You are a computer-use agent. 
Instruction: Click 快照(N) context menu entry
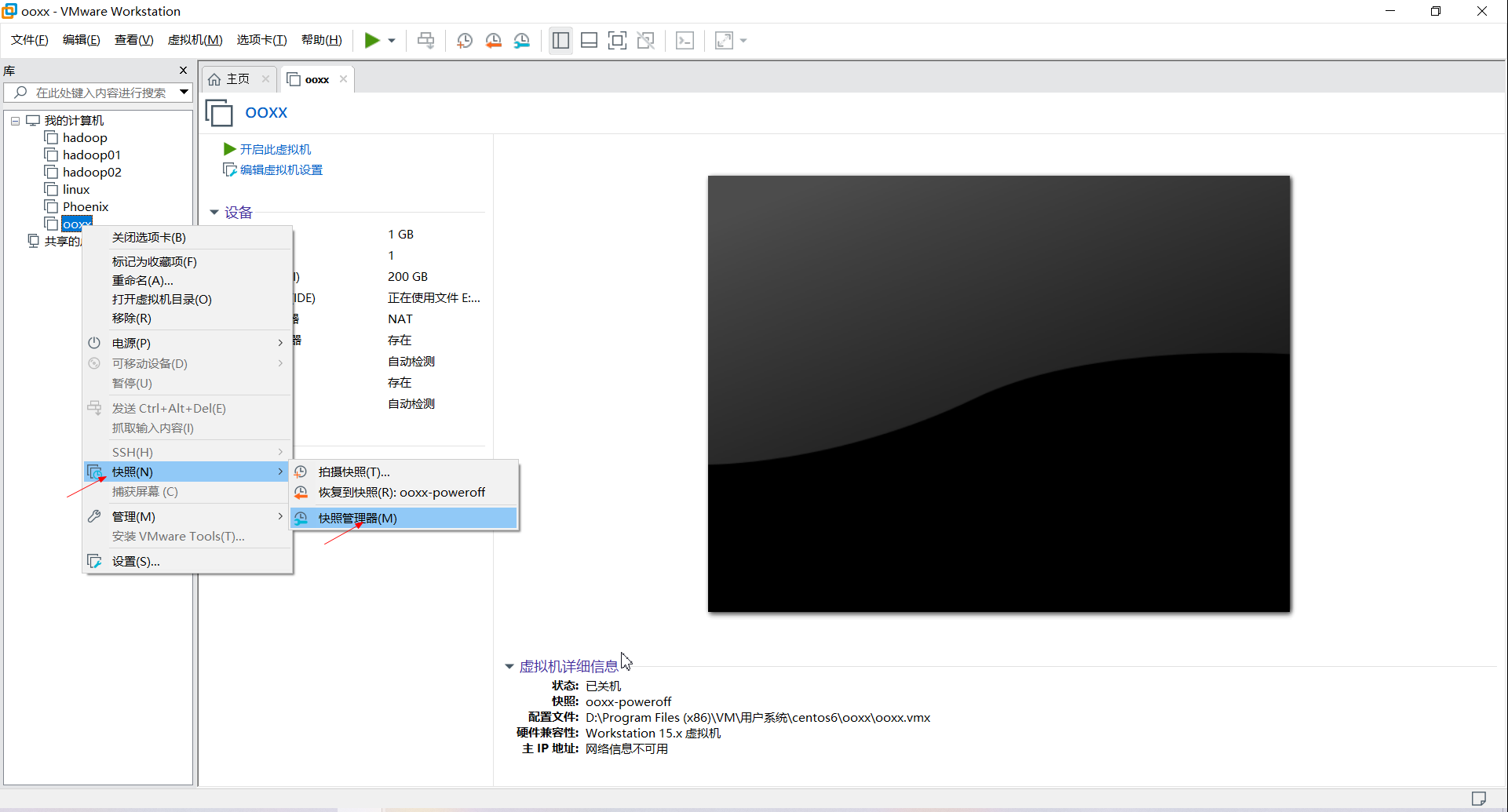click(187, 472)
